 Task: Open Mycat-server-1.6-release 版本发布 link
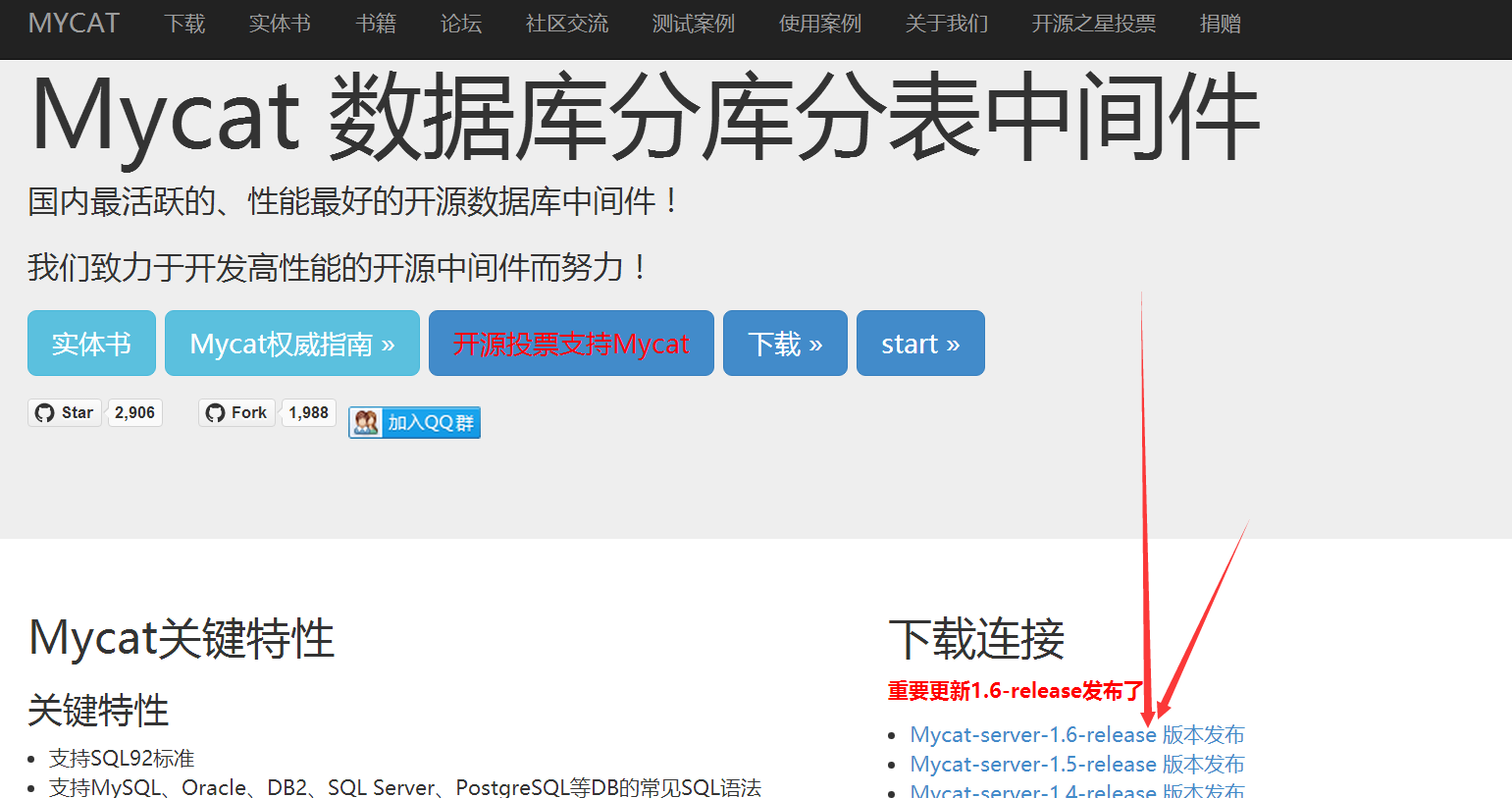pos(1077,734)
